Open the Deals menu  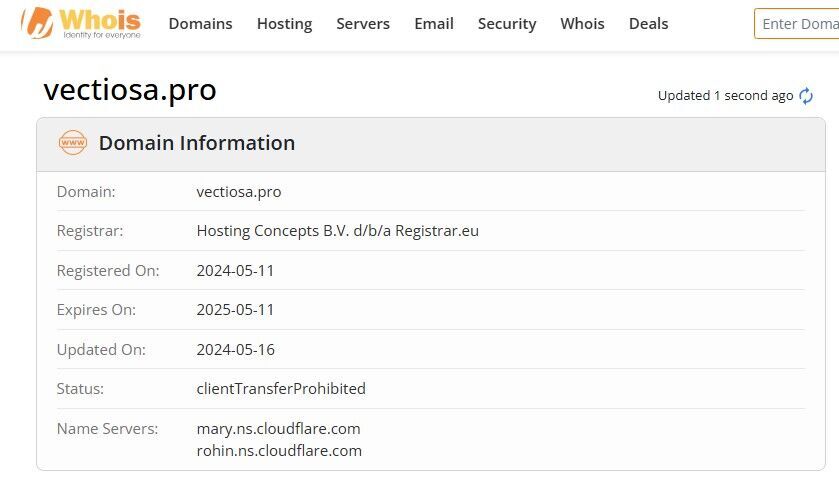pyautogui.click(x=649, y=24)
